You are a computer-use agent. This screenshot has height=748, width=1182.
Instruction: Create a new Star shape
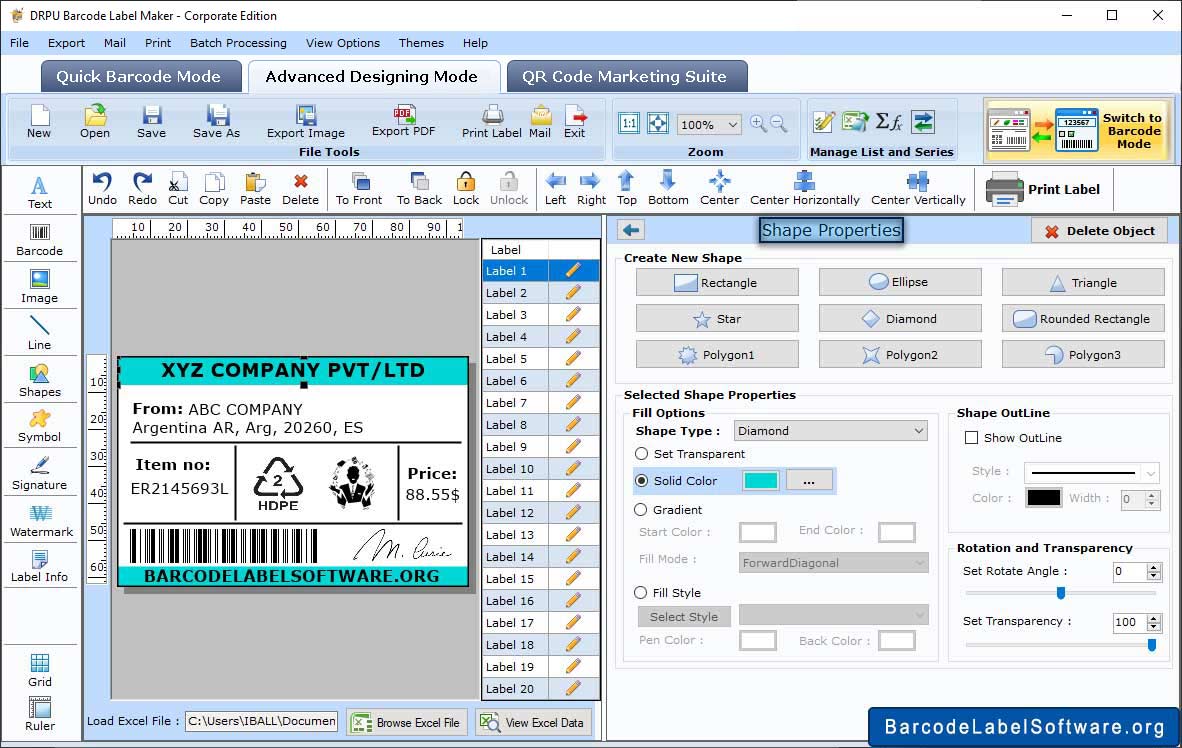[717, 319]
